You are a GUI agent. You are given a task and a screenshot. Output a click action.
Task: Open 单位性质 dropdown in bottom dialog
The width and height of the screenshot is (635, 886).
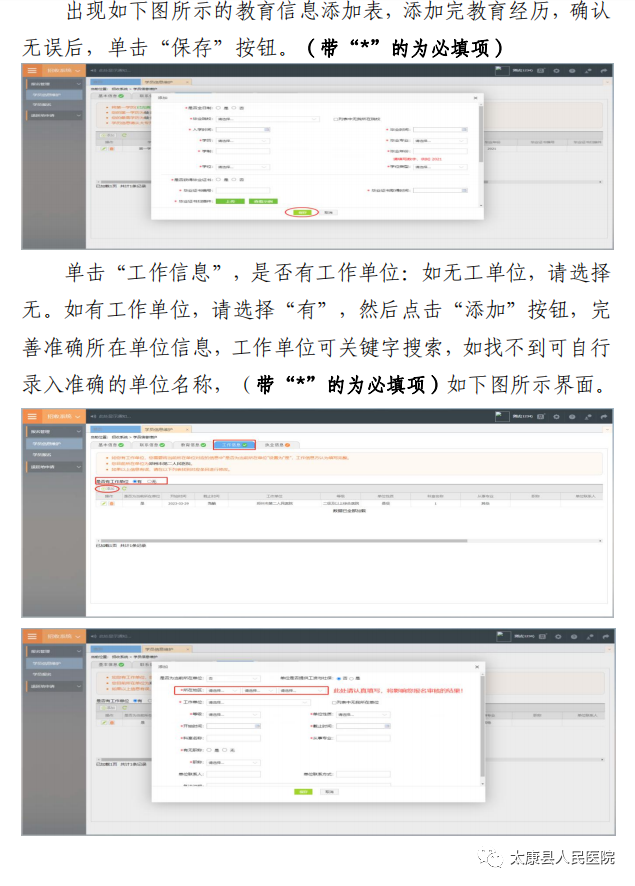point(363,714)
